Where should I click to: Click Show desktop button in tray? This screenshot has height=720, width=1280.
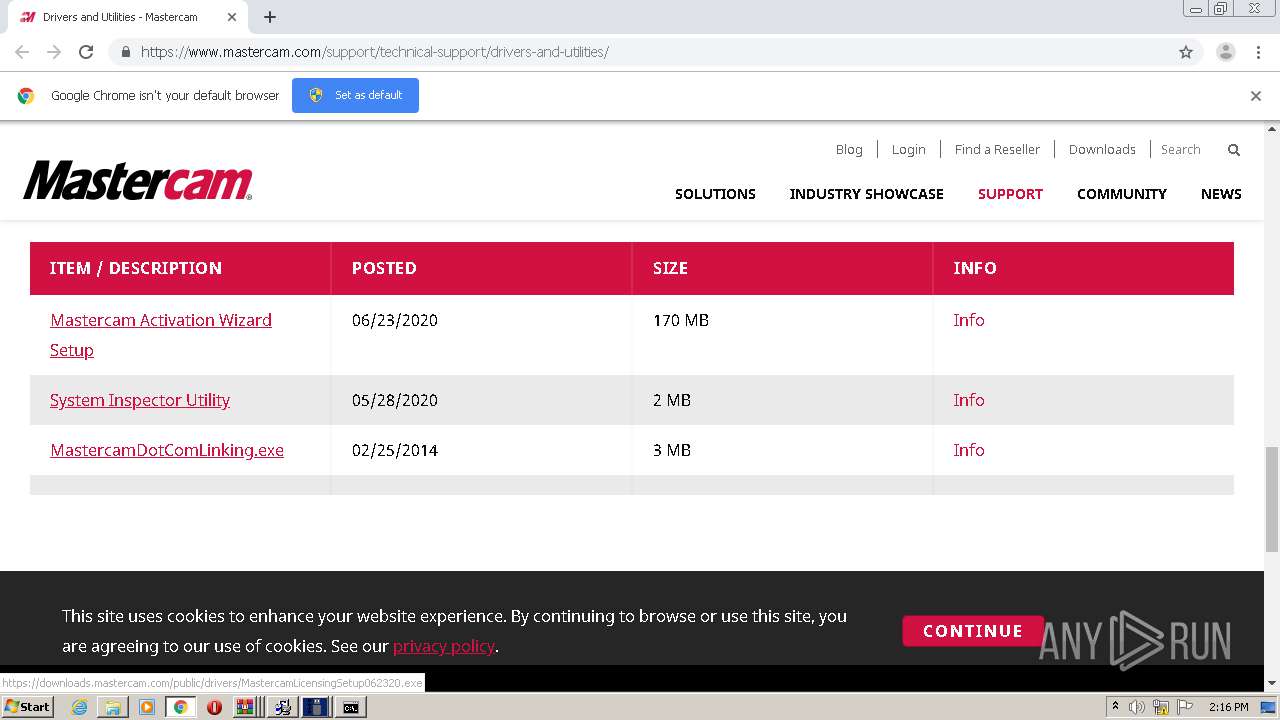1269,707
